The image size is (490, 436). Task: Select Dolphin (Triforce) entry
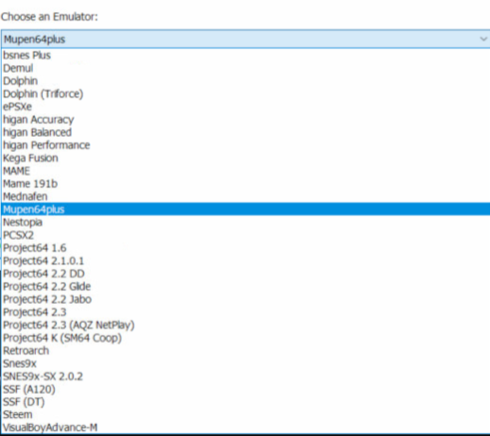pos(246,94)
